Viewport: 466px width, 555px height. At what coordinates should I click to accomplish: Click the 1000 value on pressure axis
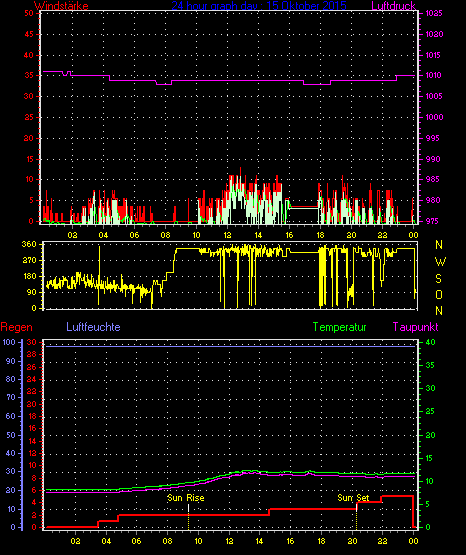(x=434, y=117)
